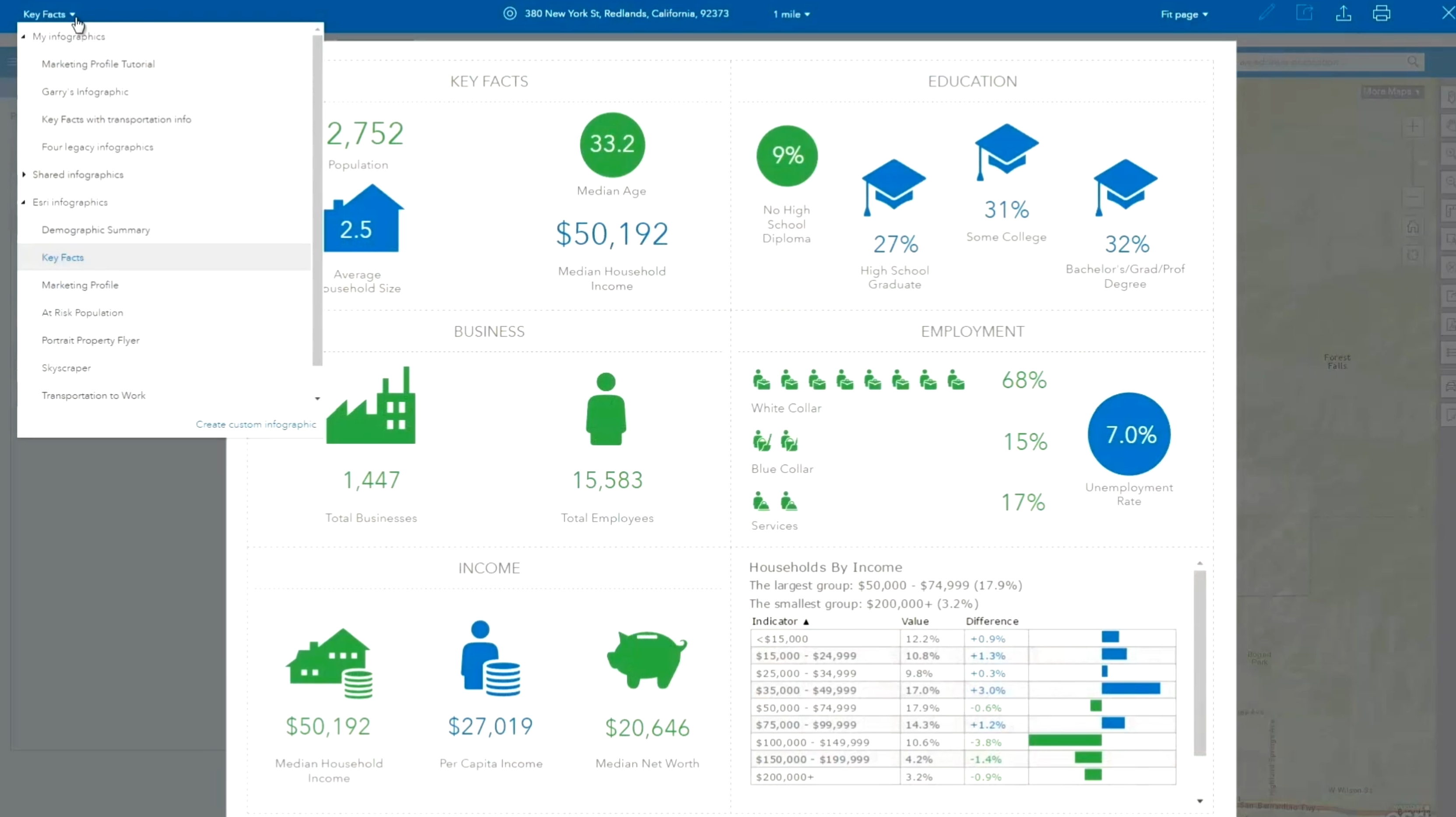Click the Households By Income table scrollbar
This screenshot has height=817, width=1456.
(1200, 662)
